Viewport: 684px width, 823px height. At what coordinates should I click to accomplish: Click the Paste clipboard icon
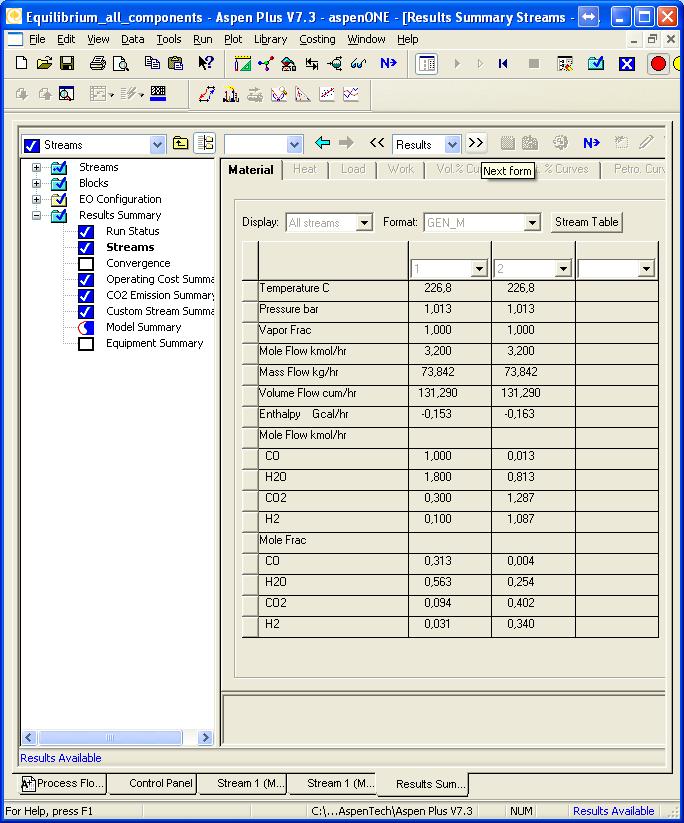click(175, 64)
